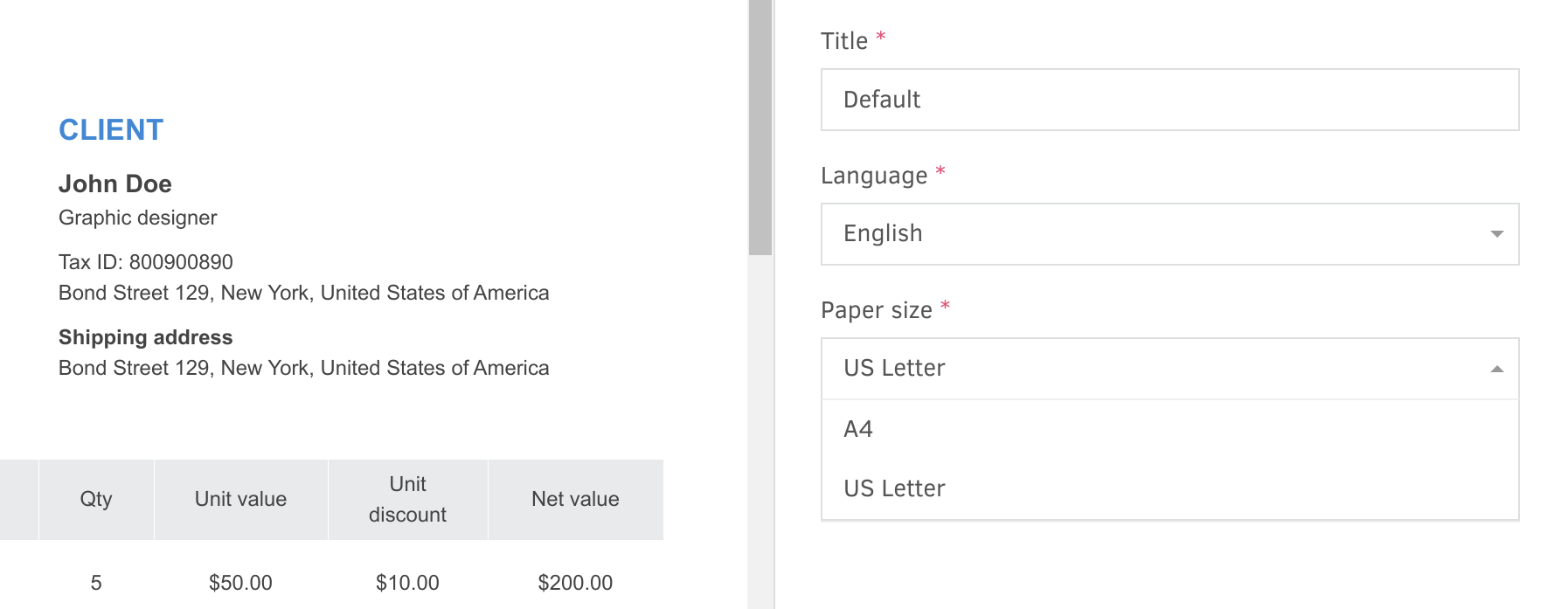
Task: Click the Net value column header
Action: coord(575,499)
